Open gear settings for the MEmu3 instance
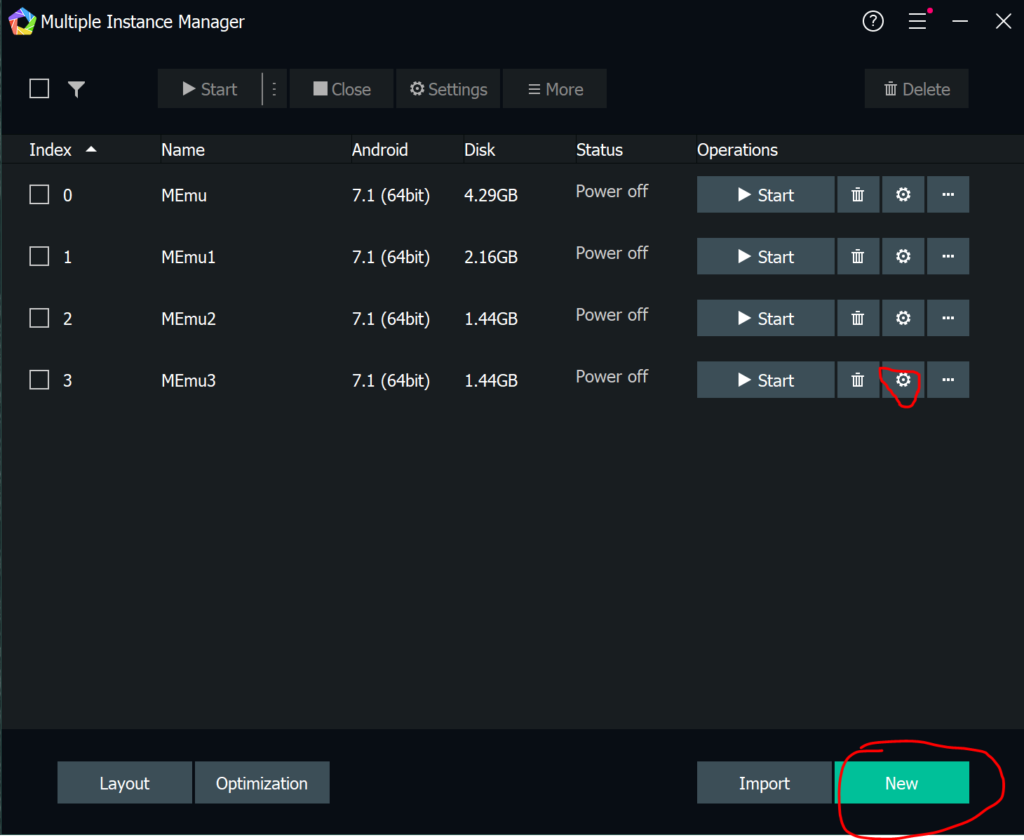Image resolution: width=1024 pixels, height=840 pixels. pyautogui.click(x=903, y=380)
